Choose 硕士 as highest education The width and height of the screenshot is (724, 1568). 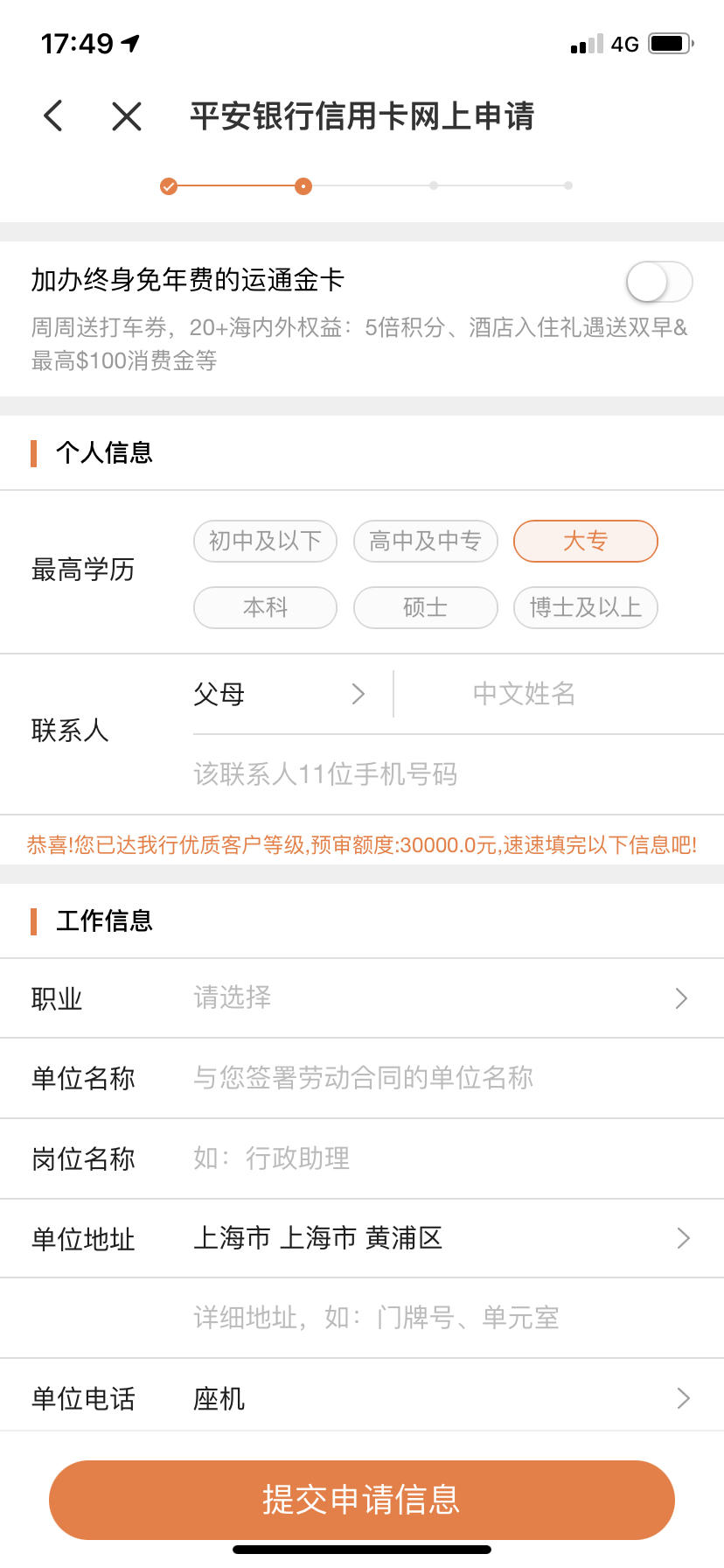tap(425, 607)
